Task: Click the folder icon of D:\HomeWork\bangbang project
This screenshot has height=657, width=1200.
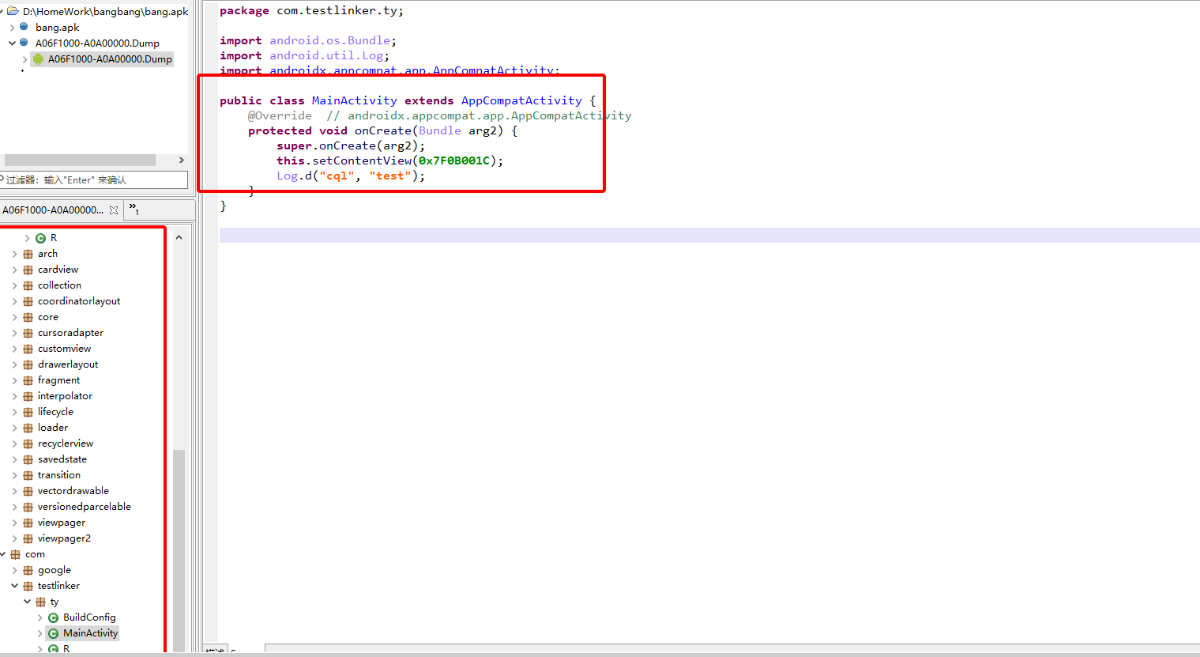Action: coord(14,11)
